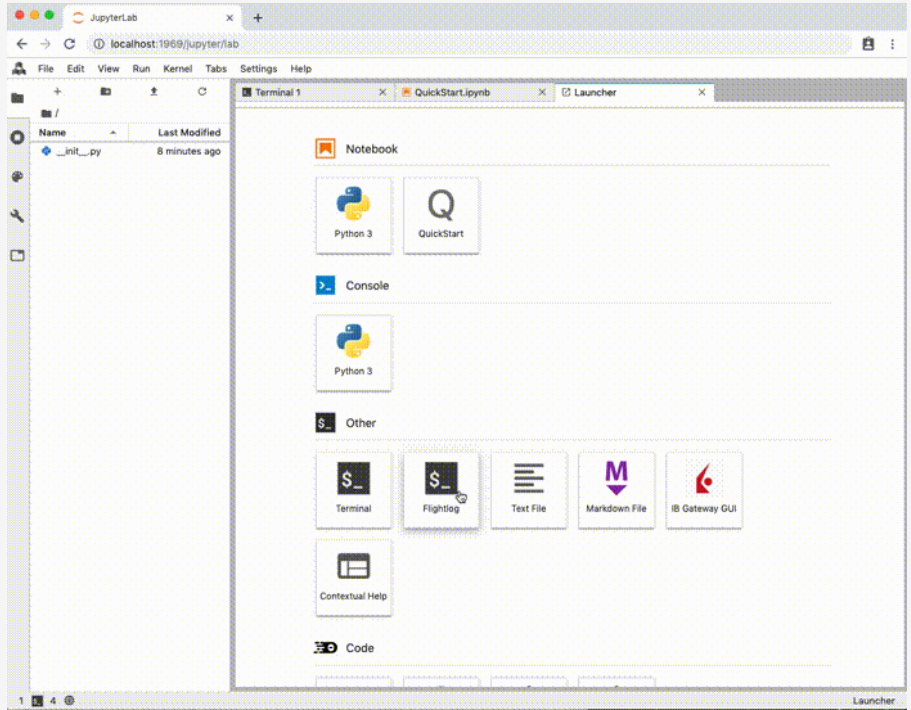Create a new Markdown File
911x710 pixels.
616,489
